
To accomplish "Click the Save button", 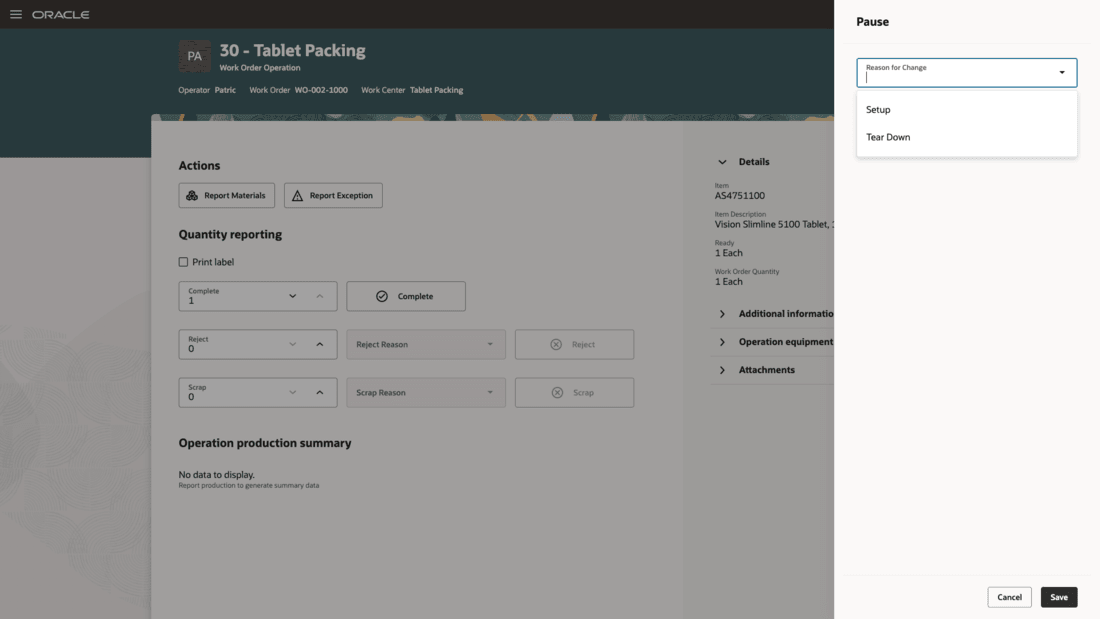I will click(x=1059, y=597).
